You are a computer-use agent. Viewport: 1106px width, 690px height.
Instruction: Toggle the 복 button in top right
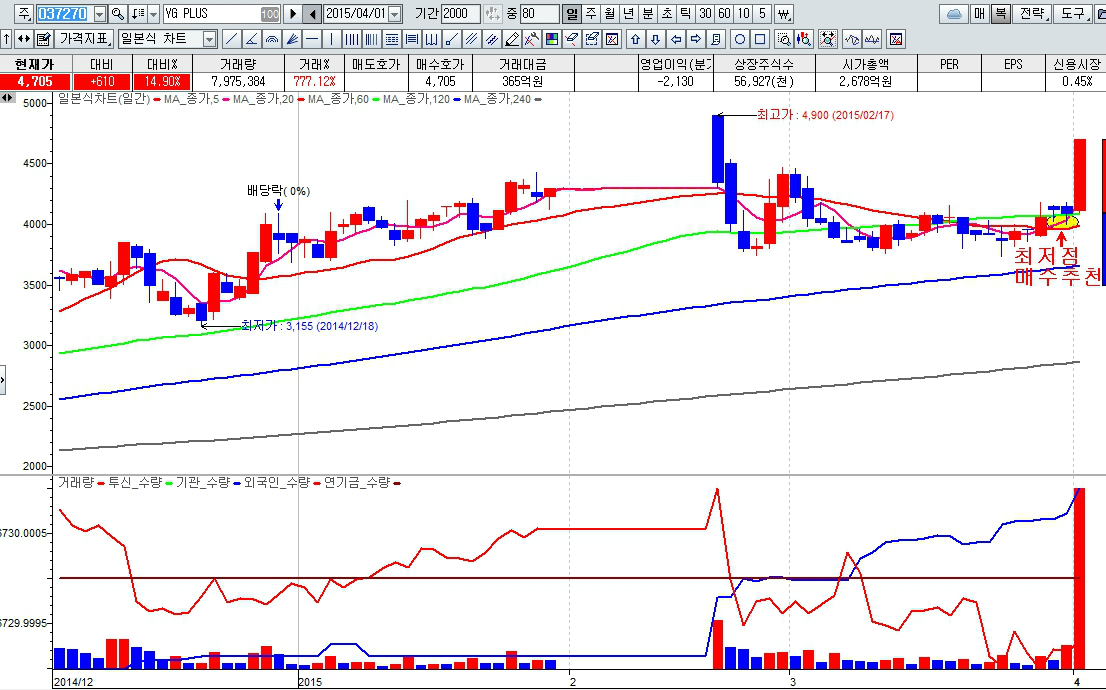click(999, 14)
